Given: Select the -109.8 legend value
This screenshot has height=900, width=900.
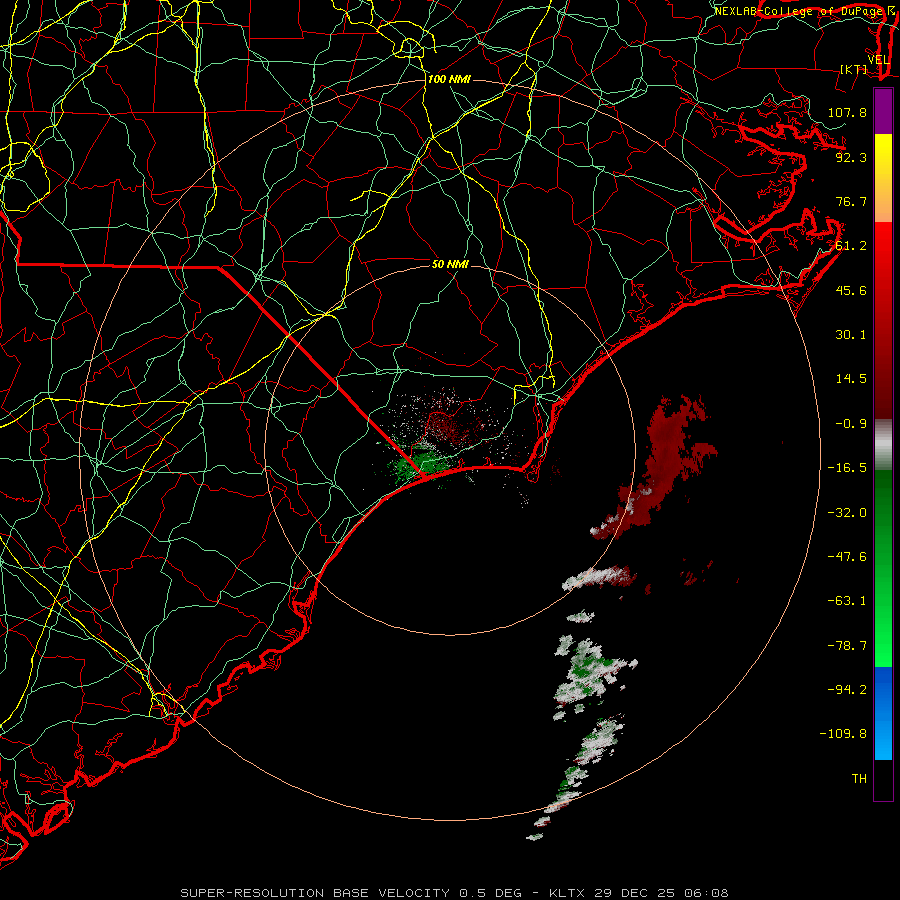Looking at the screenshot, I should click(x=843, y=734).
